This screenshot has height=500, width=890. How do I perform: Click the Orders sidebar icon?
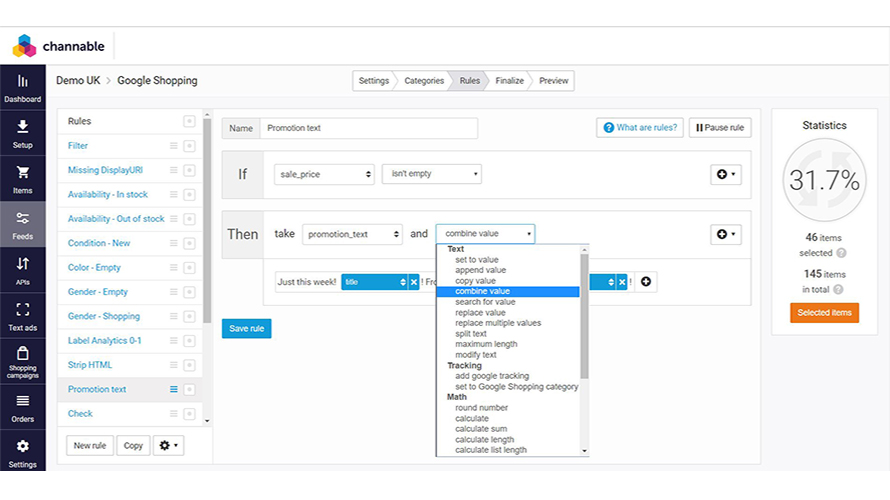coord(22,407)
